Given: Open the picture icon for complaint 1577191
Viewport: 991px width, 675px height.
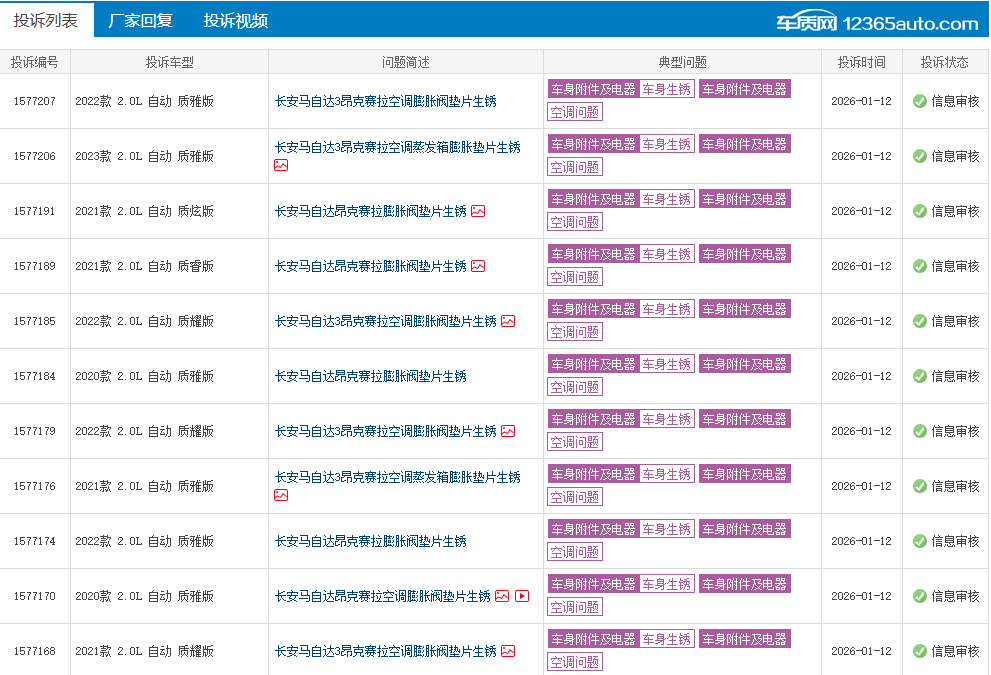Looking at the screenshot, I should tap(478, 211).
